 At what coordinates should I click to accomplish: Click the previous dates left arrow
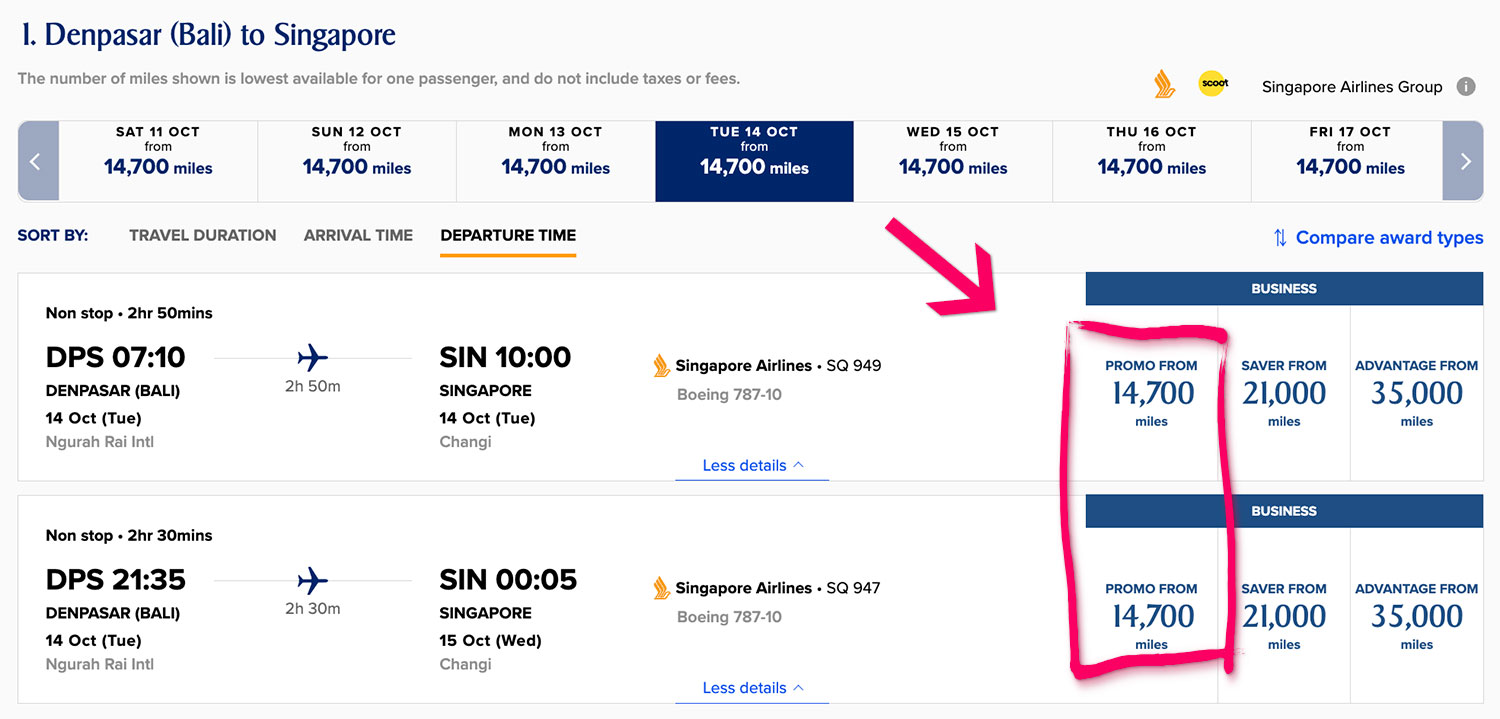[37, 161]
